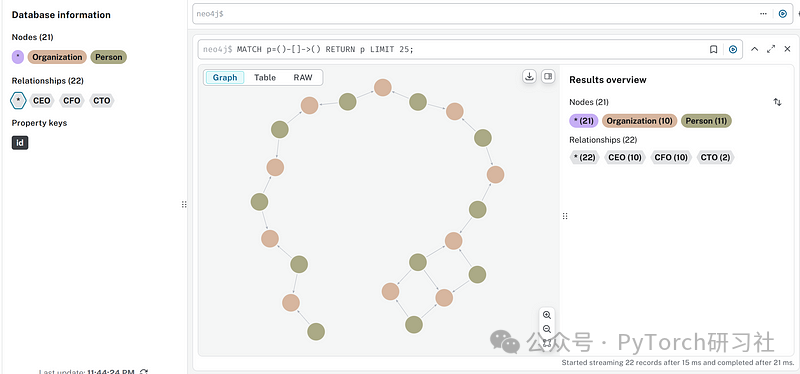Click the CTO relationship type in sidebar
This screenshot has width=800, height=374.
102,101
